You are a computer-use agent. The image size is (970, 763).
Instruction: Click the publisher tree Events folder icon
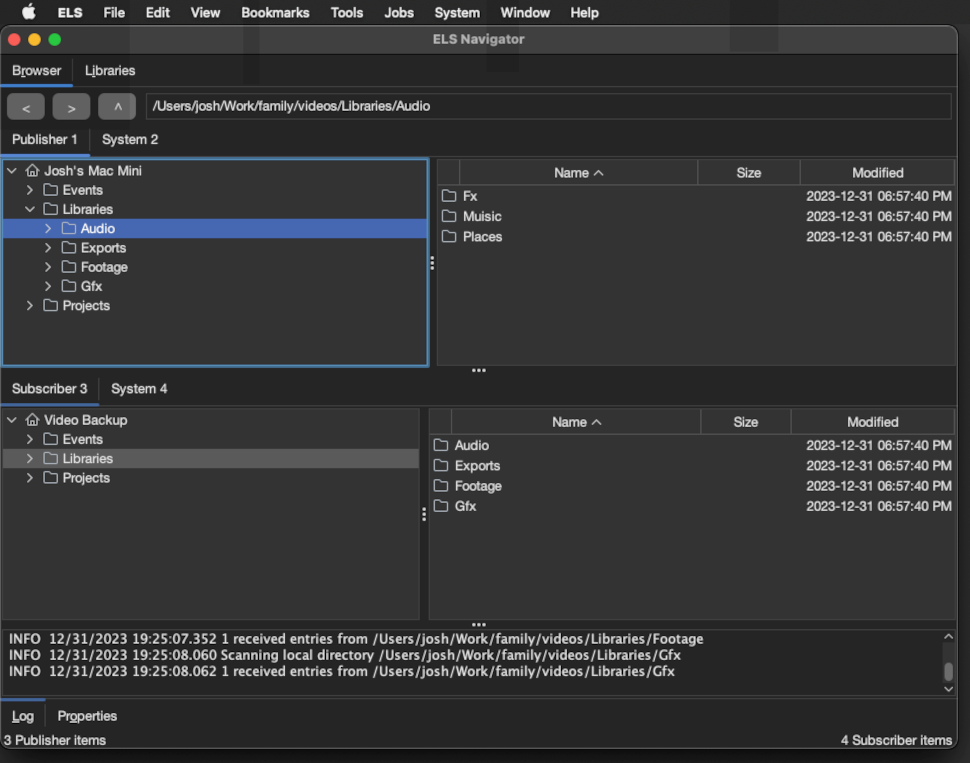pyautogui.click(x=51, y=190)
